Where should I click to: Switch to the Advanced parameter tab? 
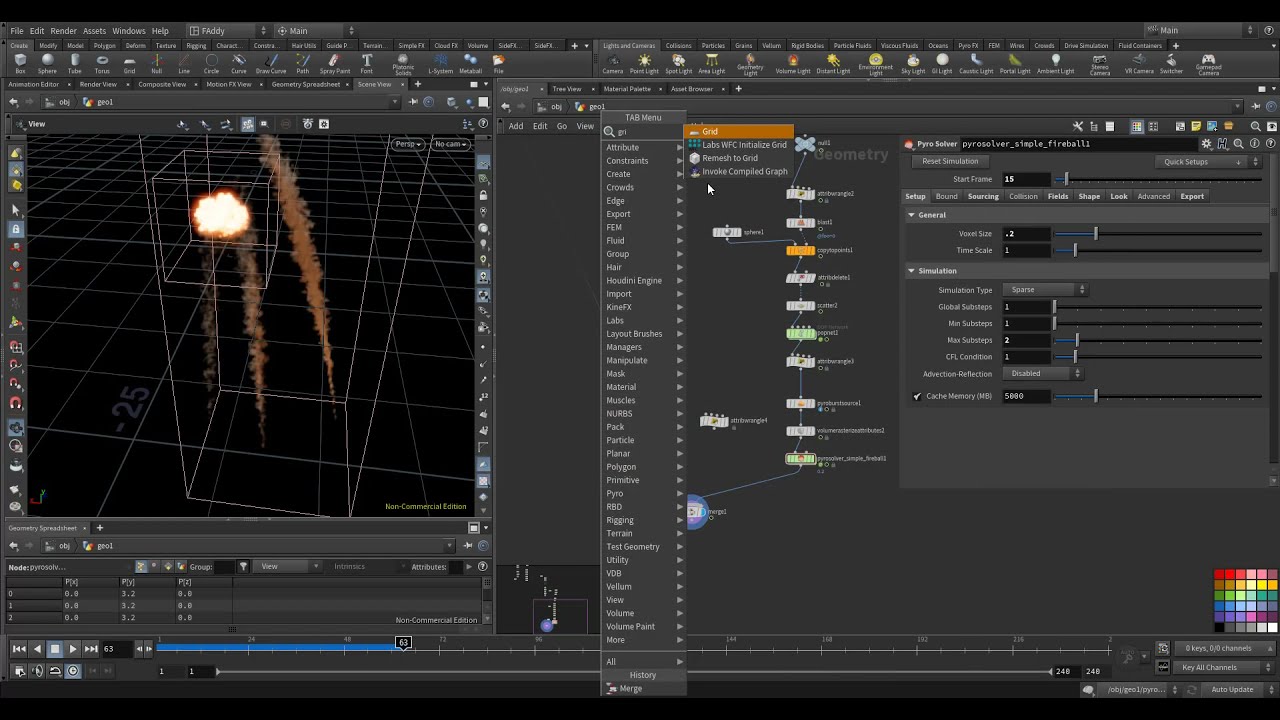click(x=1153, y=196)
